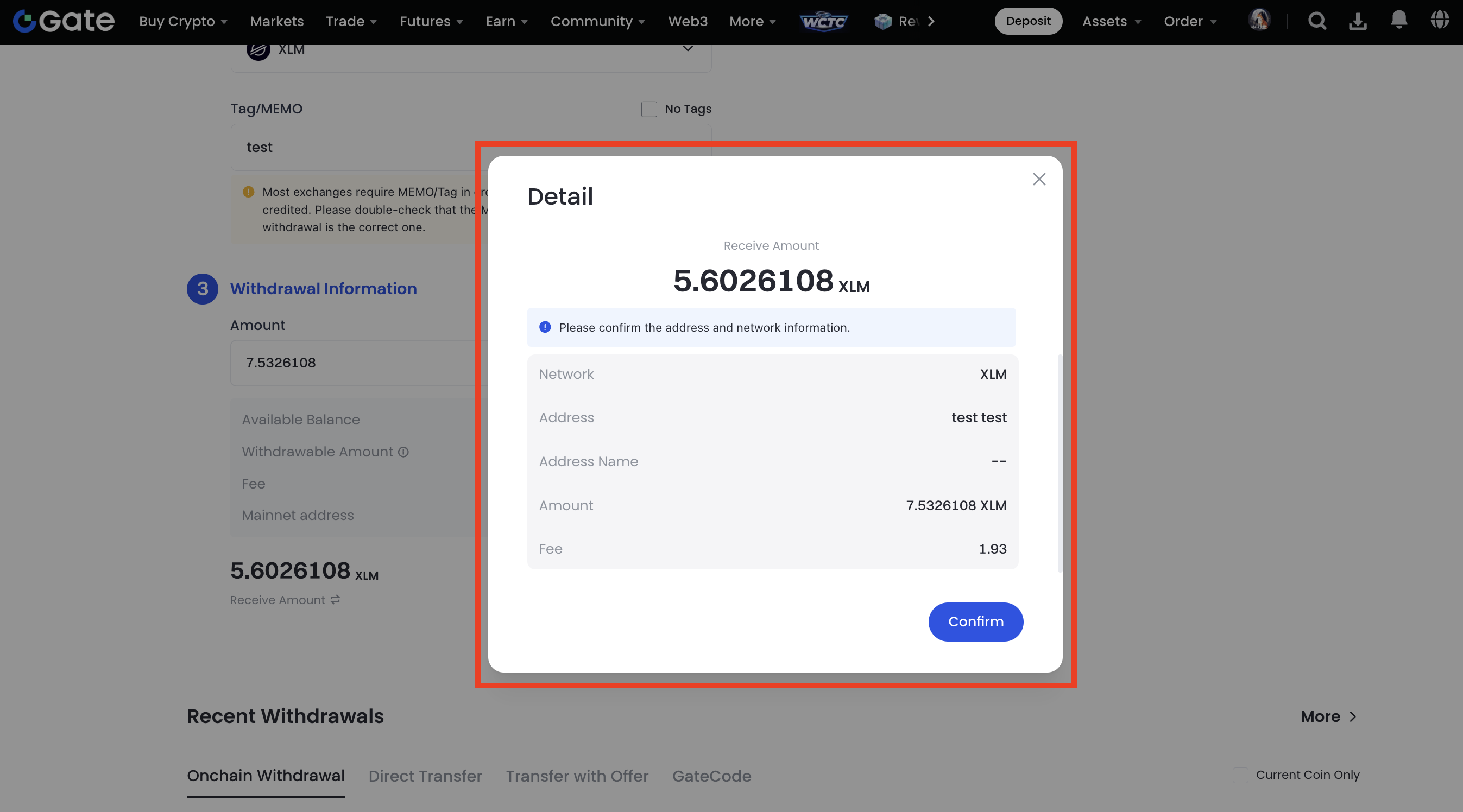Open the search magnifier icon
1463x812 pixels.
[1316, 21]
